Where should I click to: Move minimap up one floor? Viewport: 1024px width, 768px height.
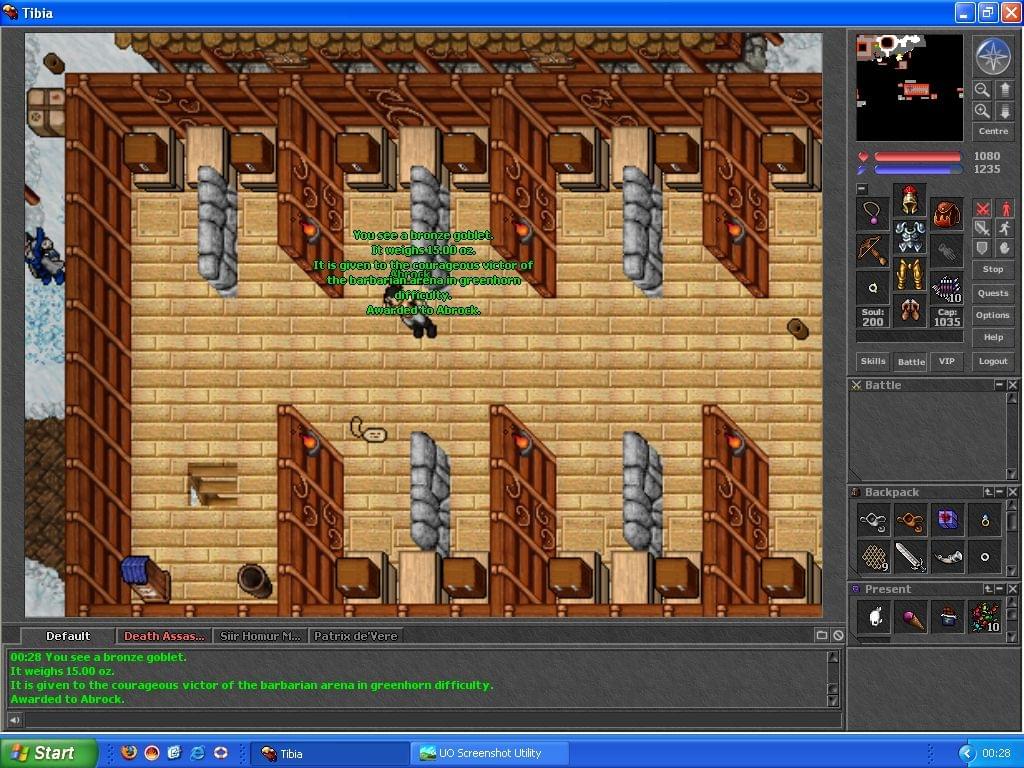[x=1004, y=89]
